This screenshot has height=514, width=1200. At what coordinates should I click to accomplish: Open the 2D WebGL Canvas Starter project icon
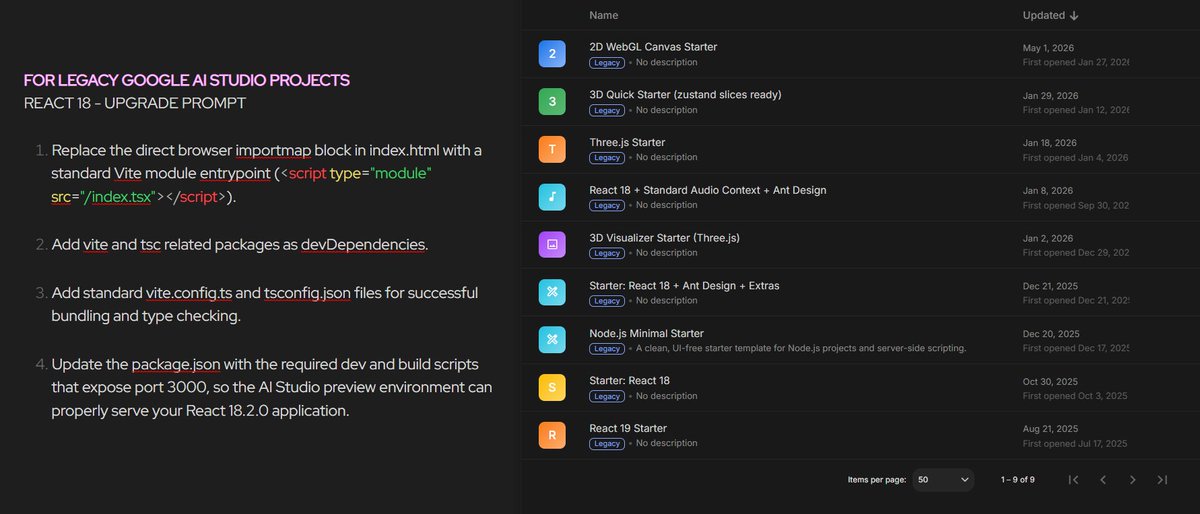click(552, 54)
